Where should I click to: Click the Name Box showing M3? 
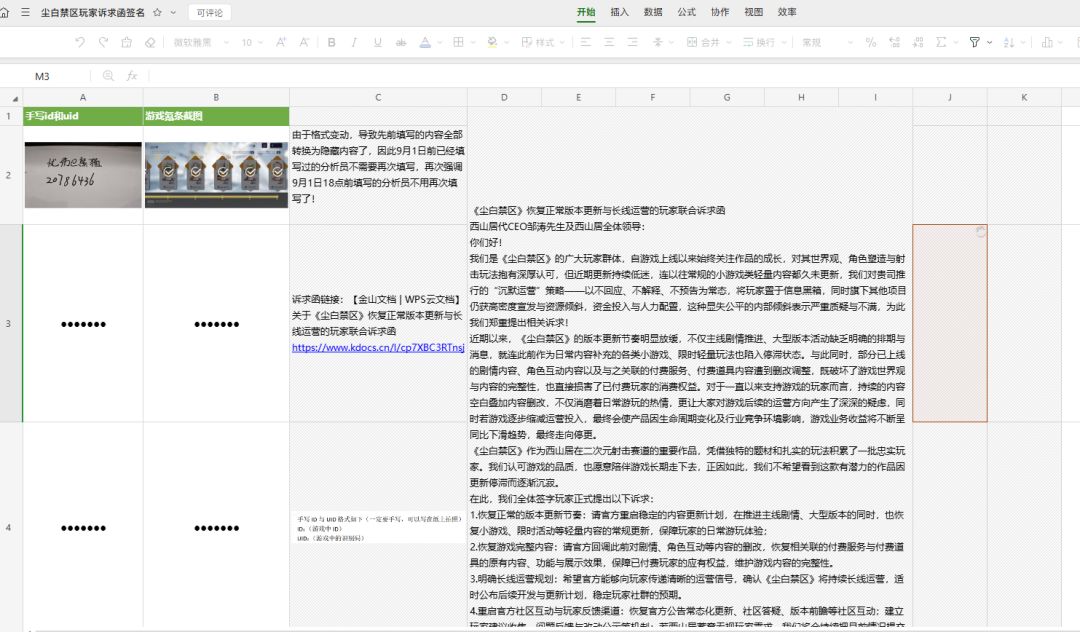[45, 76]
